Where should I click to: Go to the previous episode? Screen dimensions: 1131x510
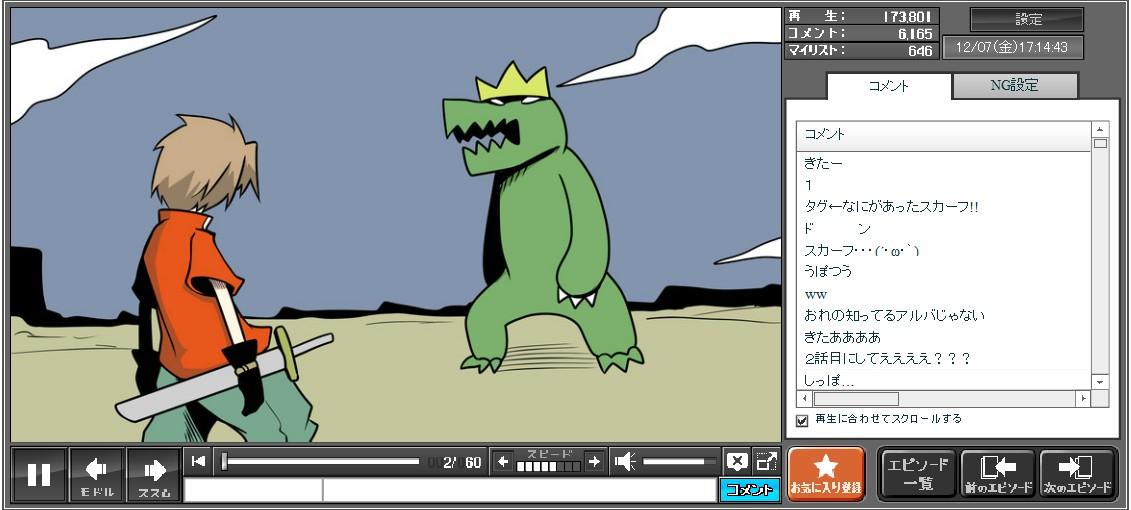click(997, 474)
